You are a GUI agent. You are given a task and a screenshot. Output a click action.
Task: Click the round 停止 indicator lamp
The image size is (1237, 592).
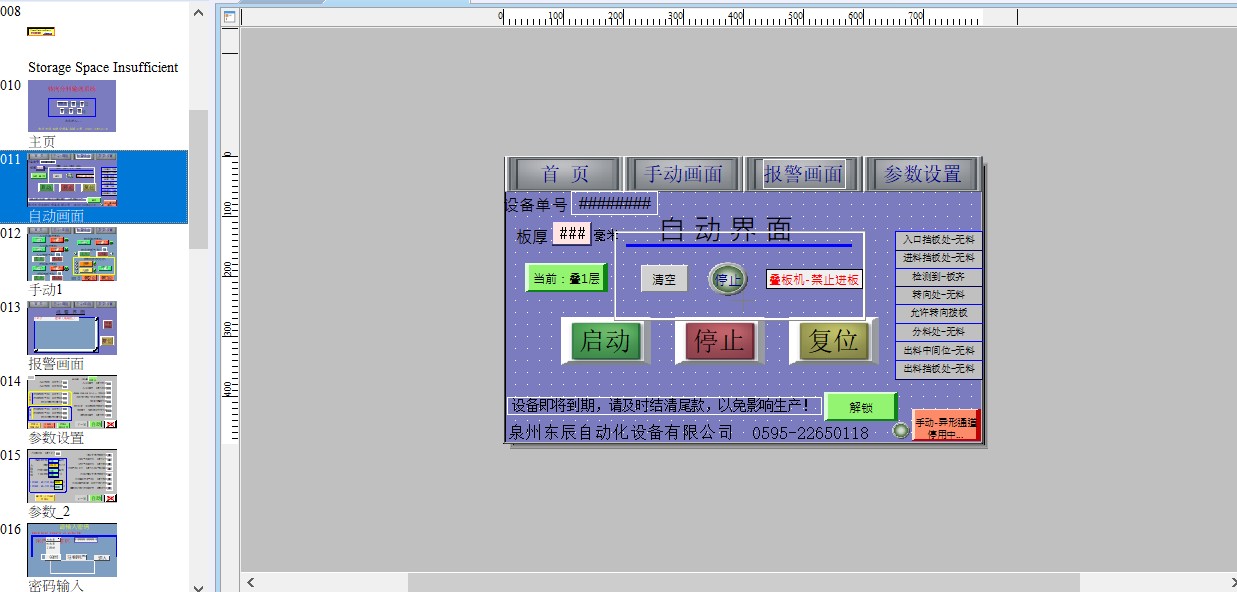pos(727,280)
